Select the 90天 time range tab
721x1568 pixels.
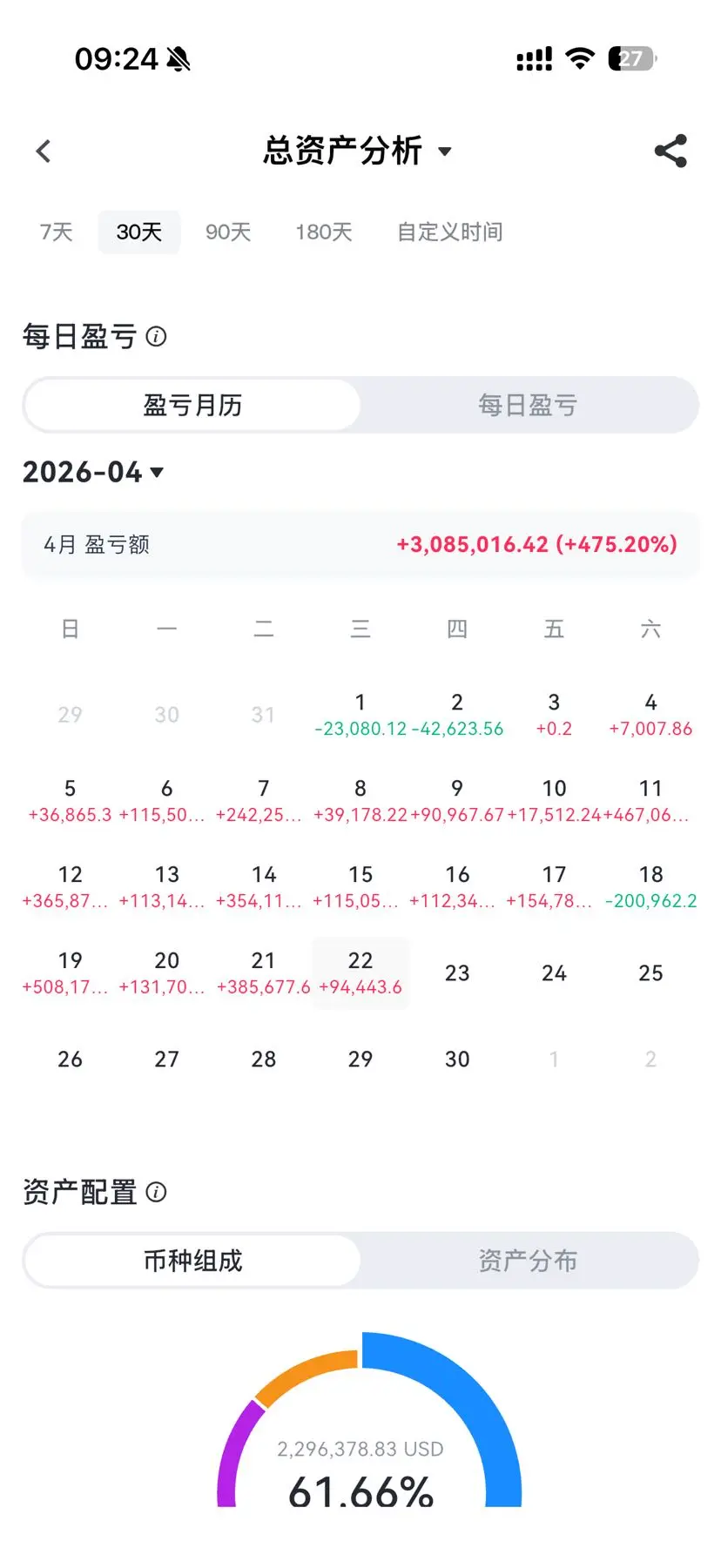point(228,232)
